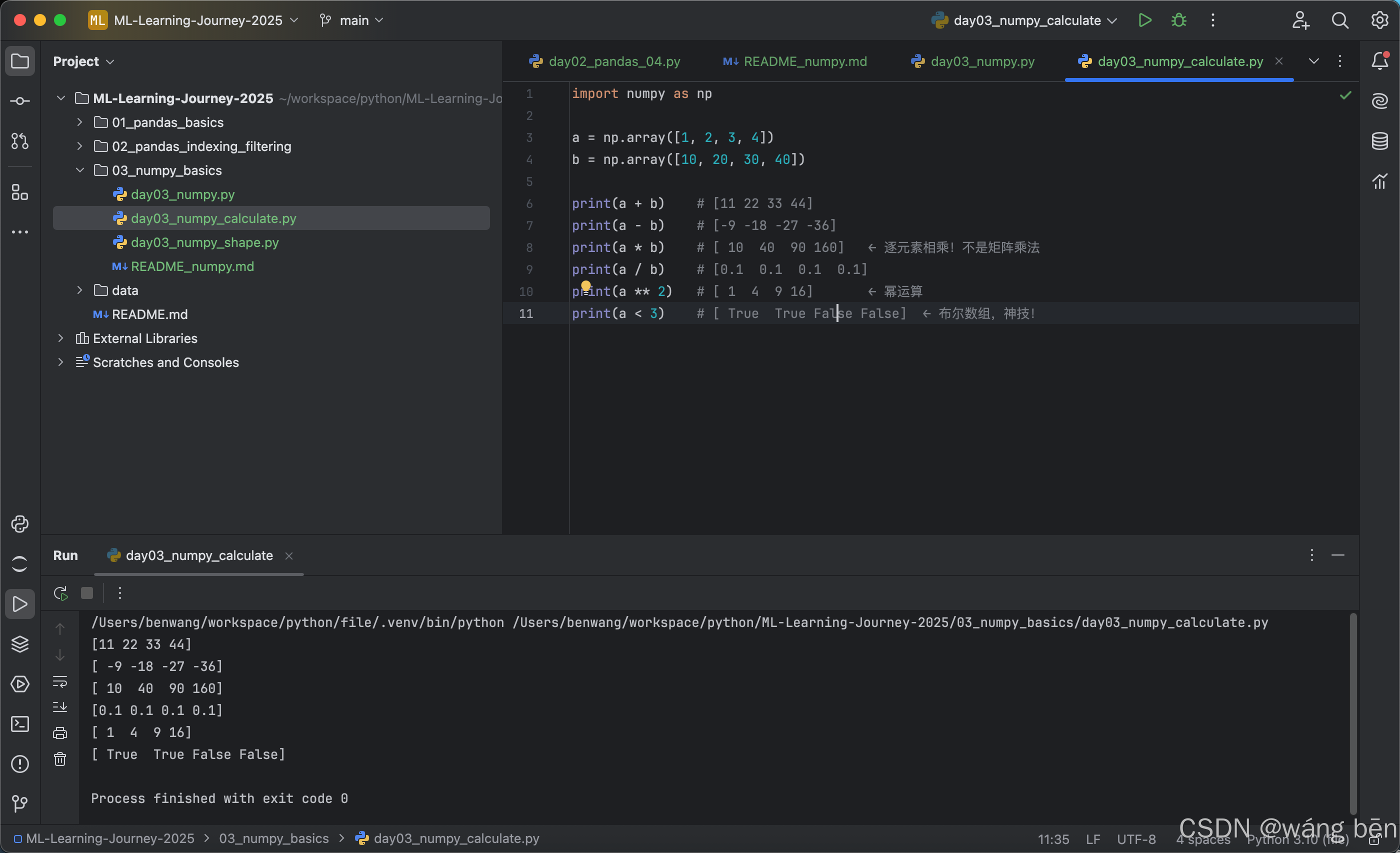Open the main branch dropdown
The image size is (1400, 853).
click(x=352, y=20)
